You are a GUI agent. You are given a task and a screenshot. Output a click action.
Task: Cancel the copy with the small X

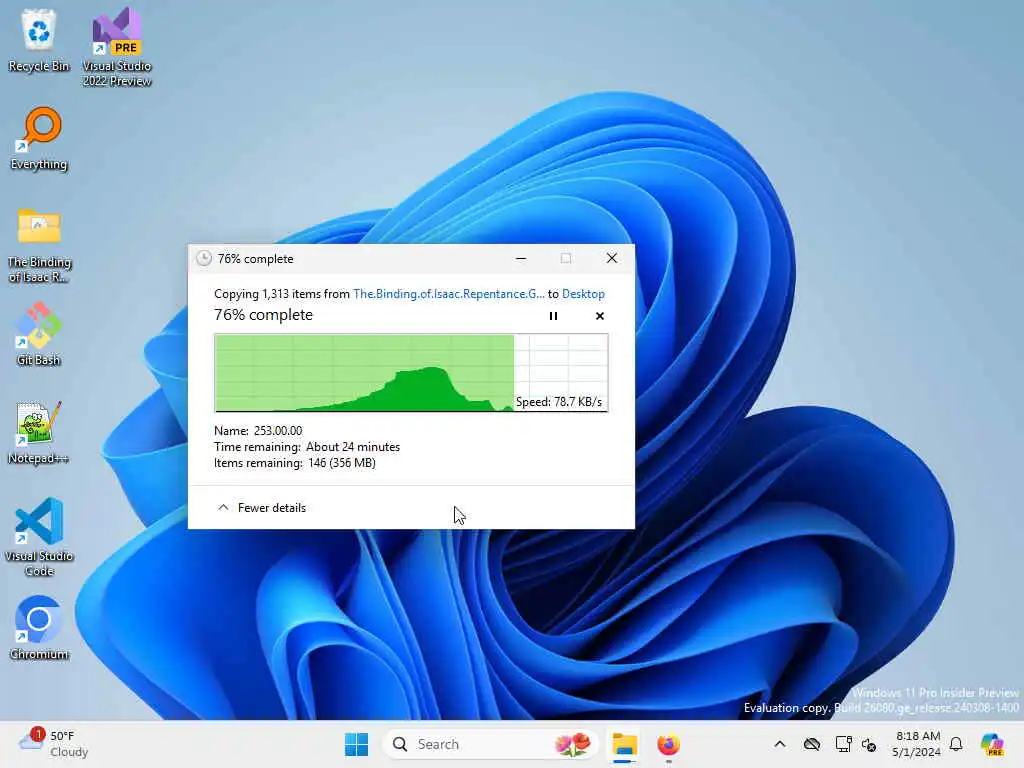coord(600,316)
